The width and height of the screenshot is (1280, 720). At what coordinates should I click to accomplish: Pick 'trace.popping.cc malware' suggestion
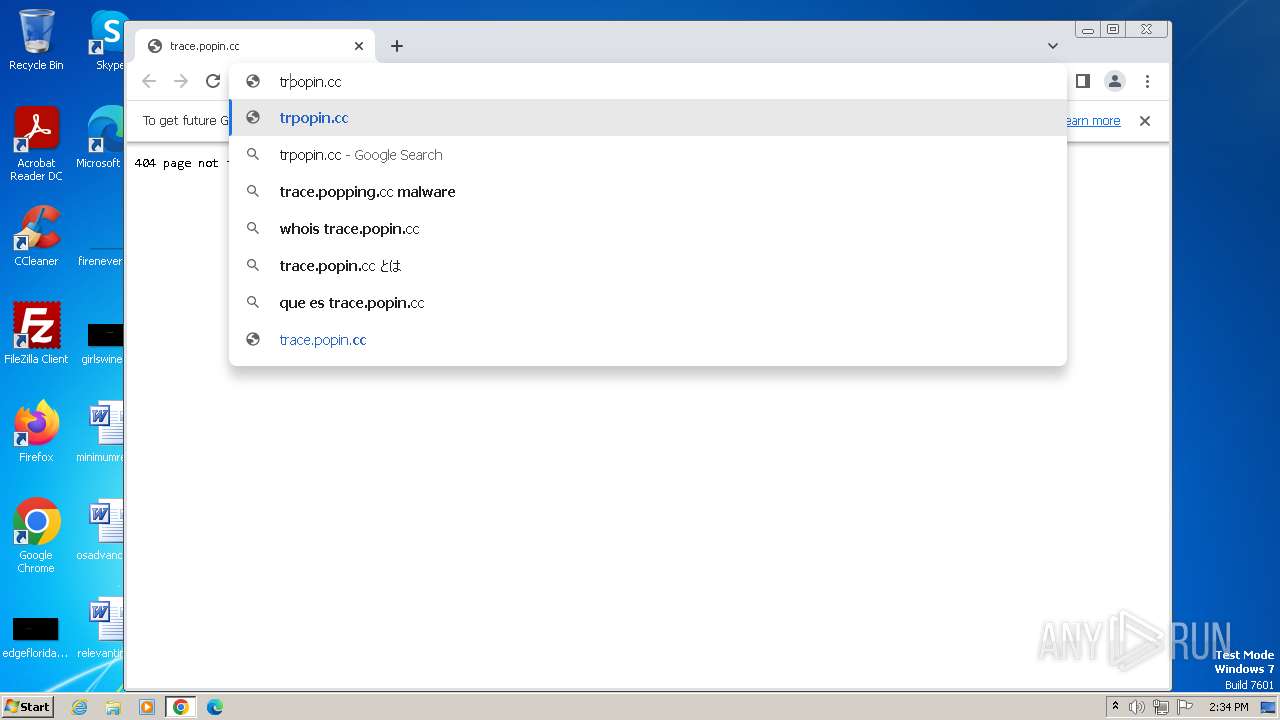[x=648, y=192]
